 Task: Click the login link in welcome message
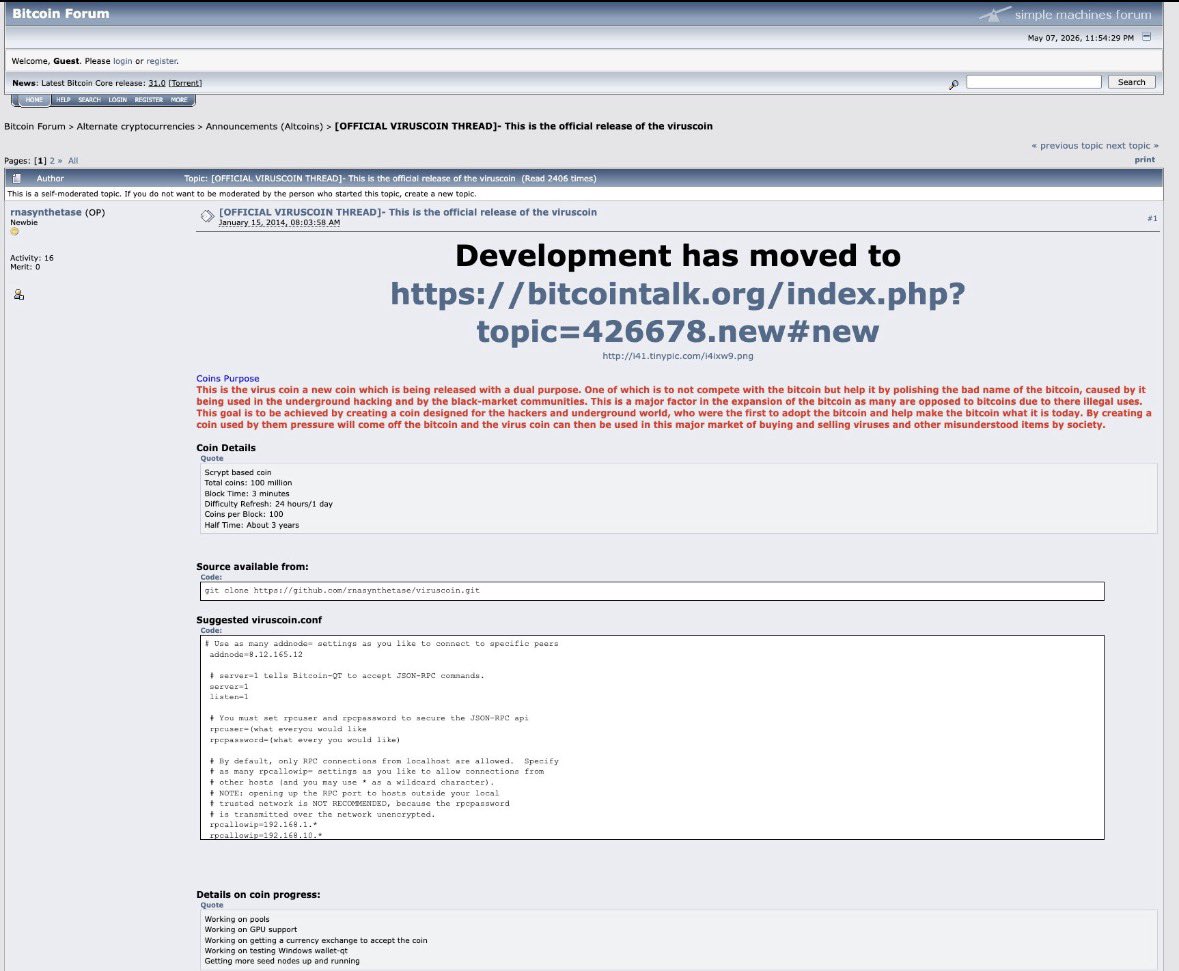pos(123,61)
